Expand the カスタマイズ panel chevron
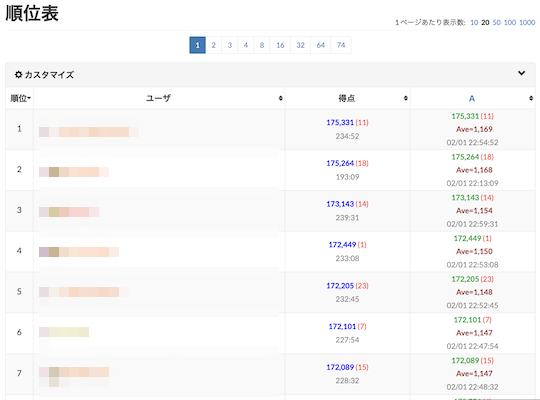 click(x=521, y=73)
